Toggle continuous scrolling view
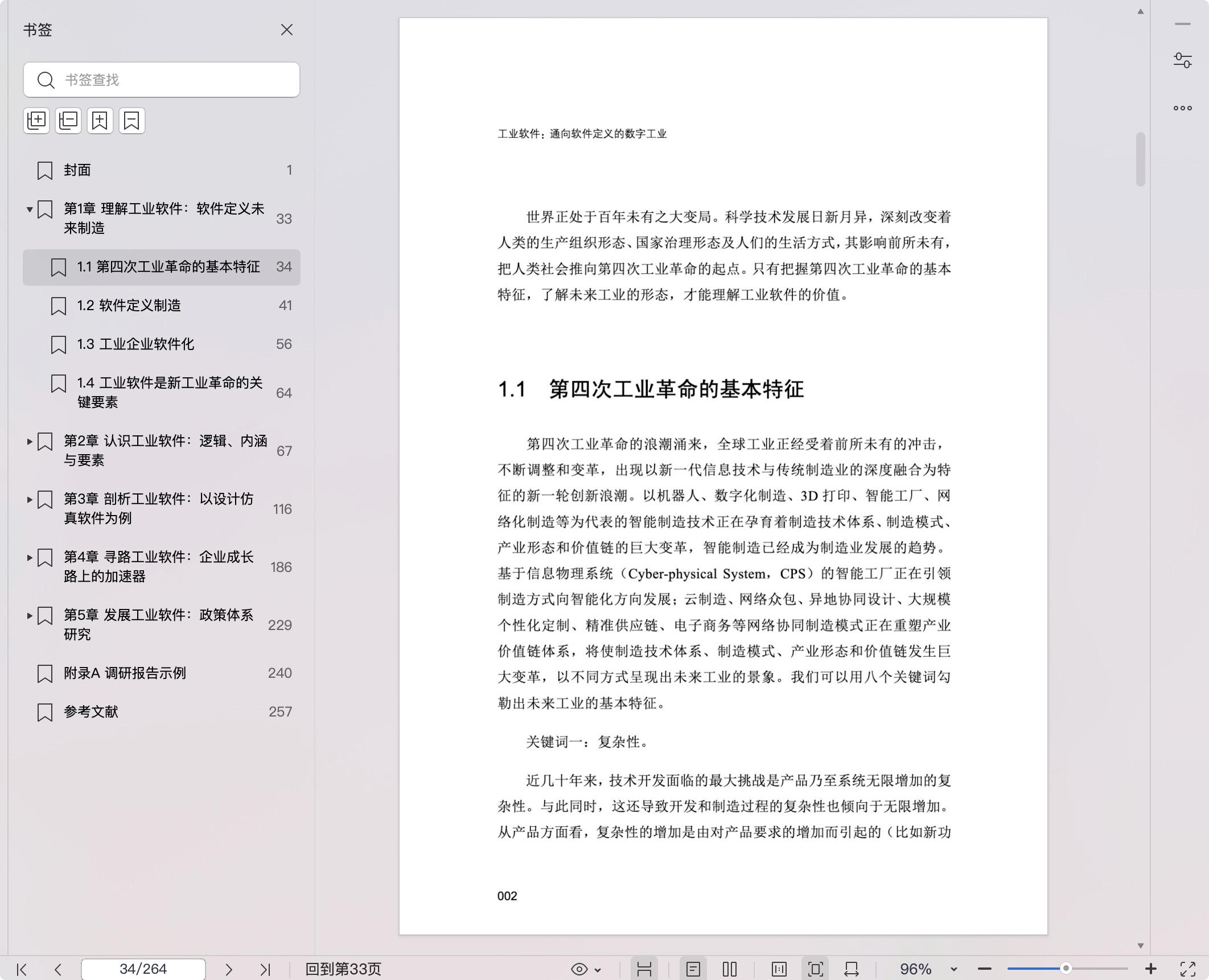1209x980 pixels. click(644, 969)
